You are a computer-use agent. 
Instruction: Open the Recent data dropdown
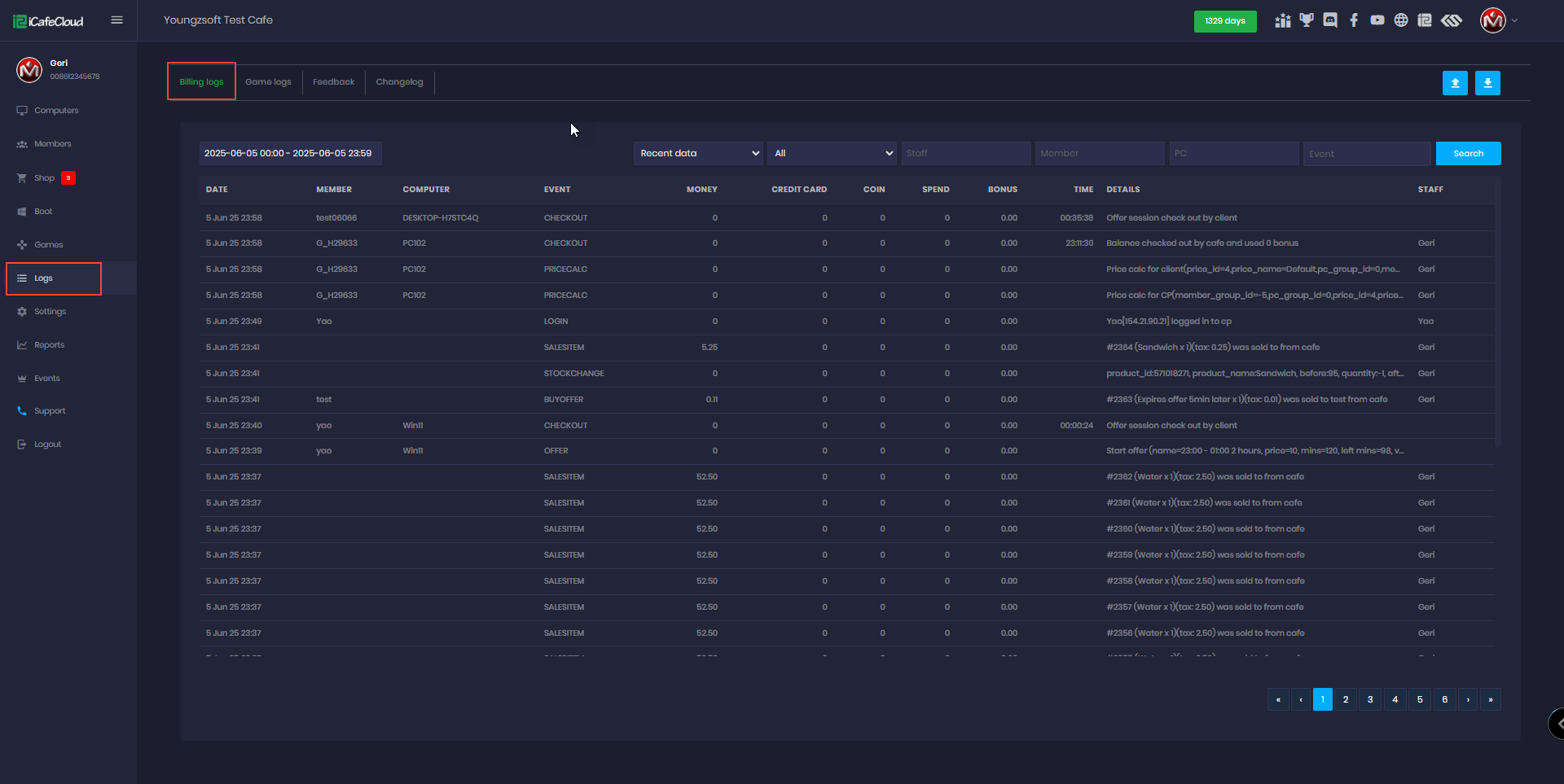click(x=697, y=153)
